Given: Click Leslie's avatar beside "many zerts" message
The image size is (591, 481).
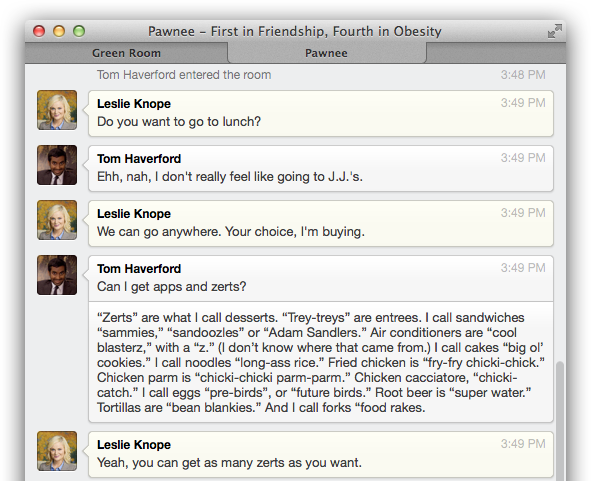Looking at the screenshot, I should click(x=57, y=451).
